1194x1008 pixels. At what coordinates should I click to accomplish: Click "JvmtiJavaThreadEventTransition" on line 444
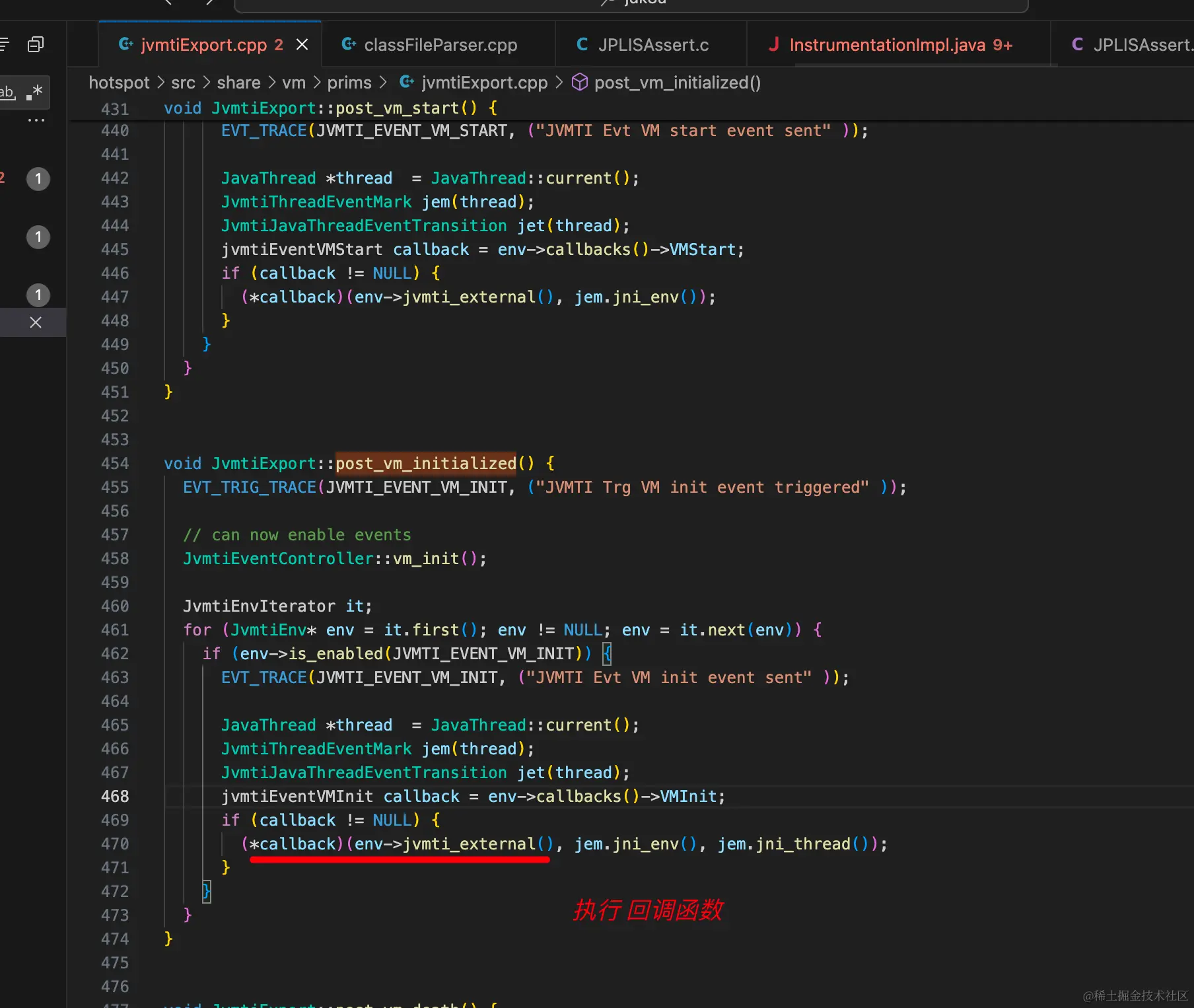(364, 225)
